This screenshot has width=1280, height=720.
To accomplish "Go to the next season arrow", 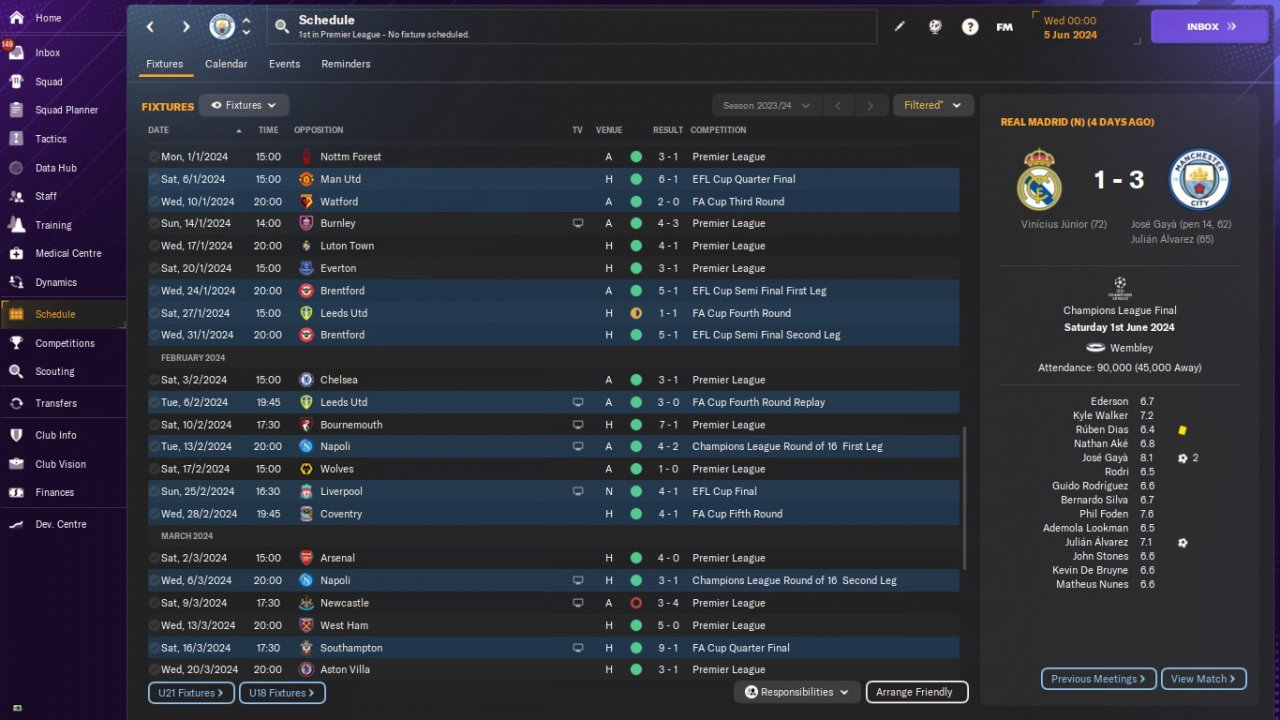I will [x=871, y=105].
